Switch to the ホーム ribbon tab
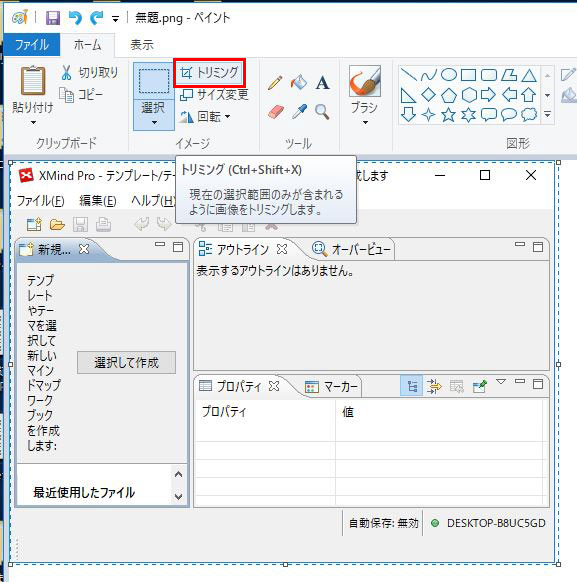Viewport: 577px width, 582px height. tap(88, 45)
